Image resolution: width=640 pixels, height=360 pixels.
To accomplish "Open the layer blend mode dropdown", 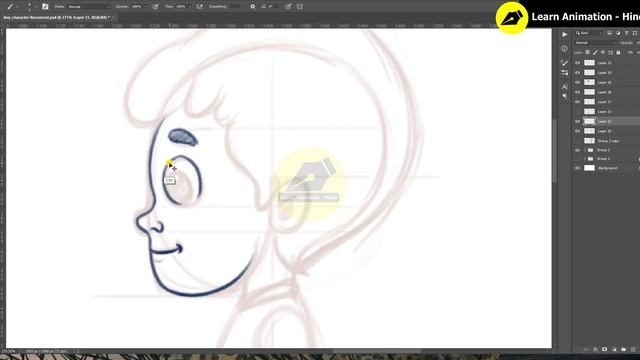I will (x=596, y=43).
